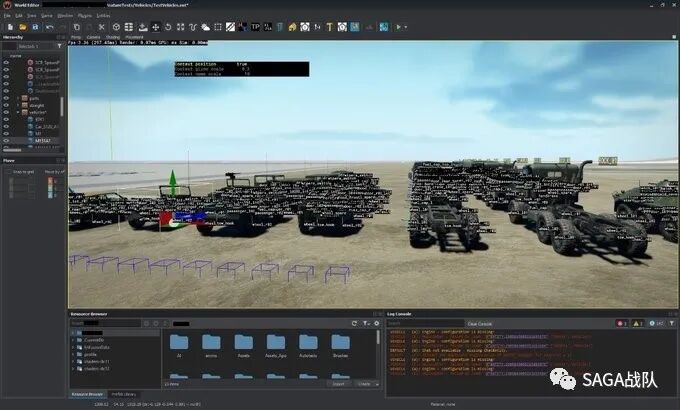Open the dropdown next to Play button
Viewport: 680px width, 410px height.
[x=406, y=27]
